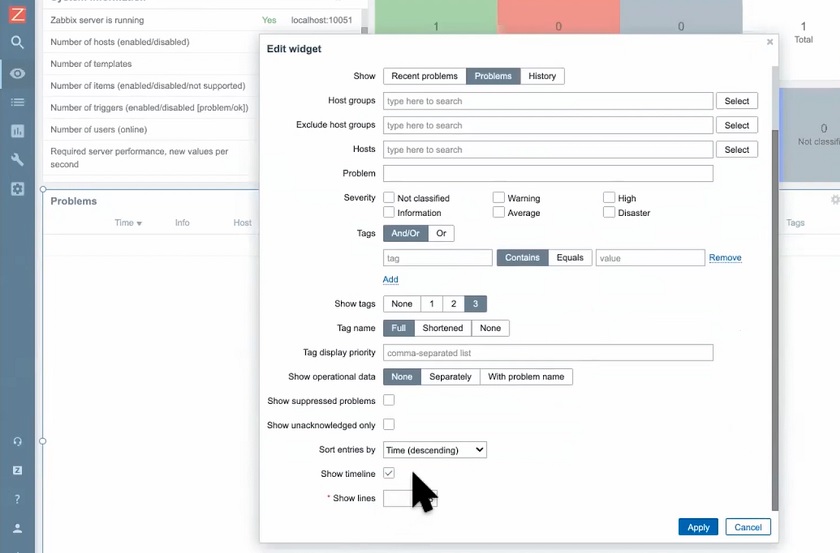Click Select button for Exclude host groups
Image resolution: width=840 pixels, height=553 pixels.
point(737,125)
